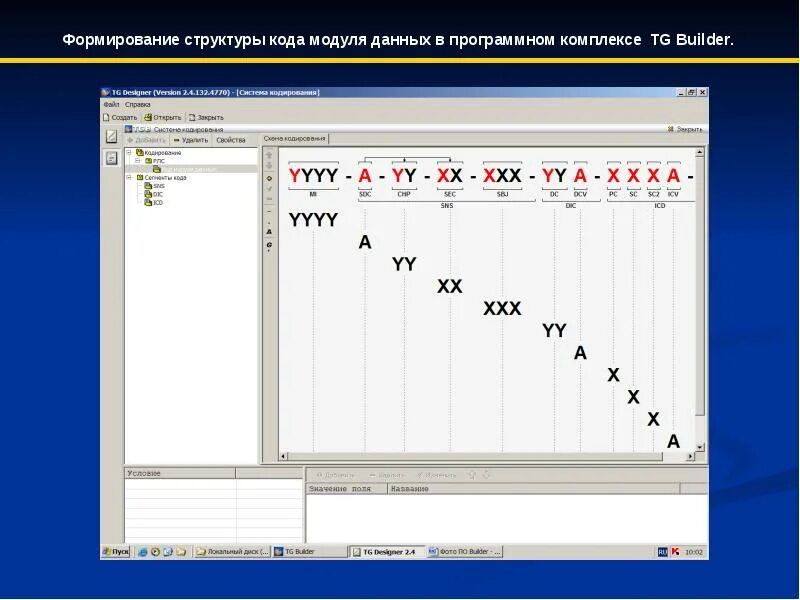The width and height of the screenshot is (800, 600).
Task: Open Фото ПО Builder from taskbar
Action: [464, 552]
